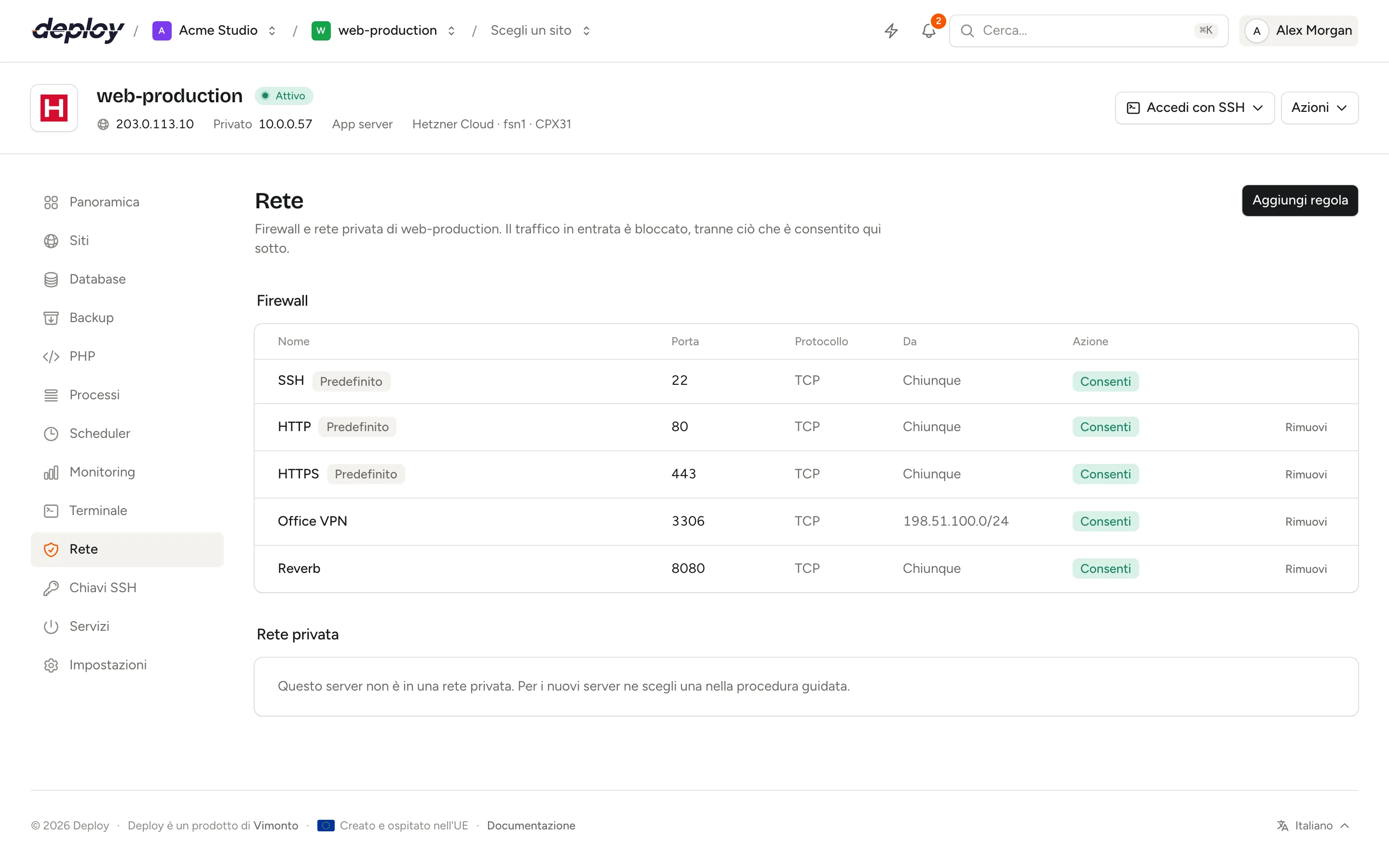
Task: Click the Scheduler clock icon
Action: (51, 434)
